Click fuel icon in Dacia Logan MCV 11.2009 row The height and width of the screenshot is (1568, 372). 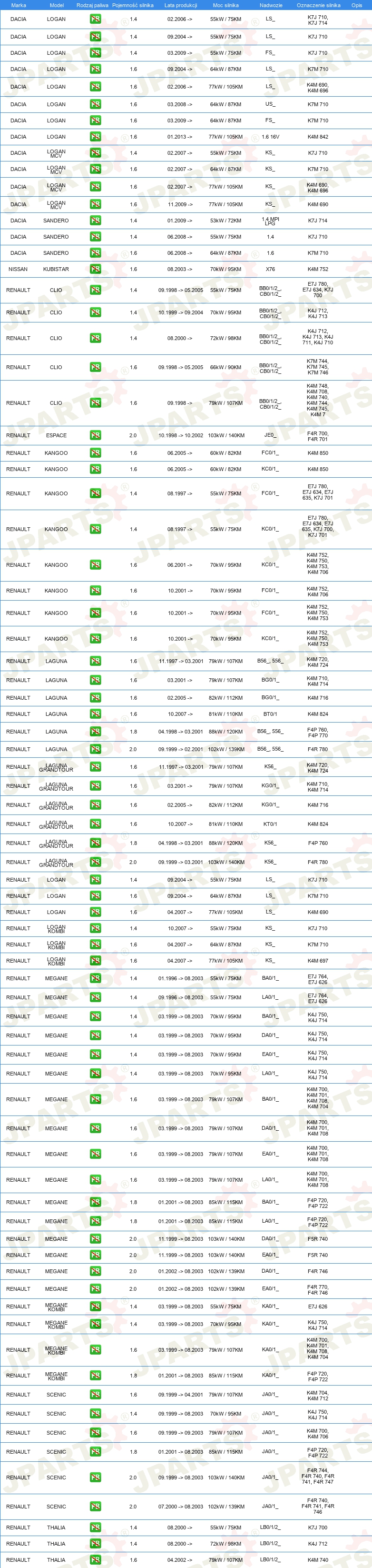coord(96,204)
